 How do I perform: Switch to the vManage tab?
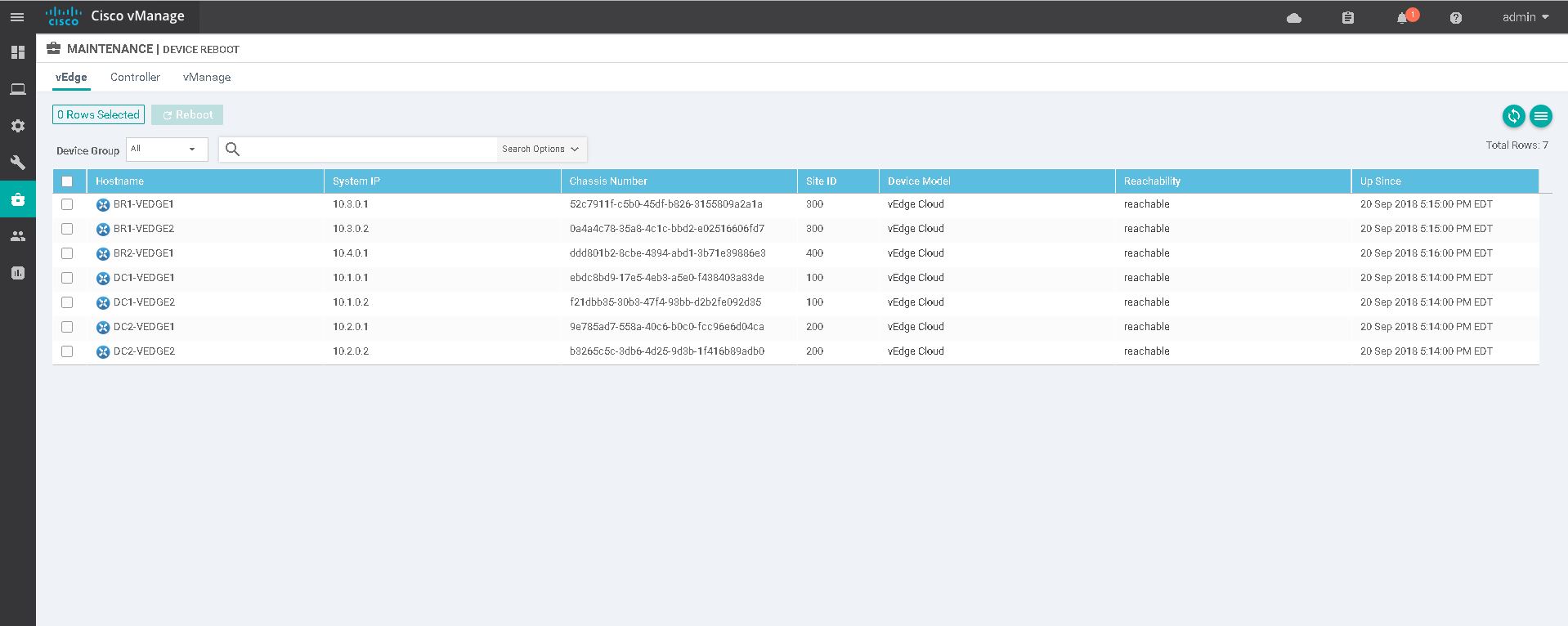207,77
